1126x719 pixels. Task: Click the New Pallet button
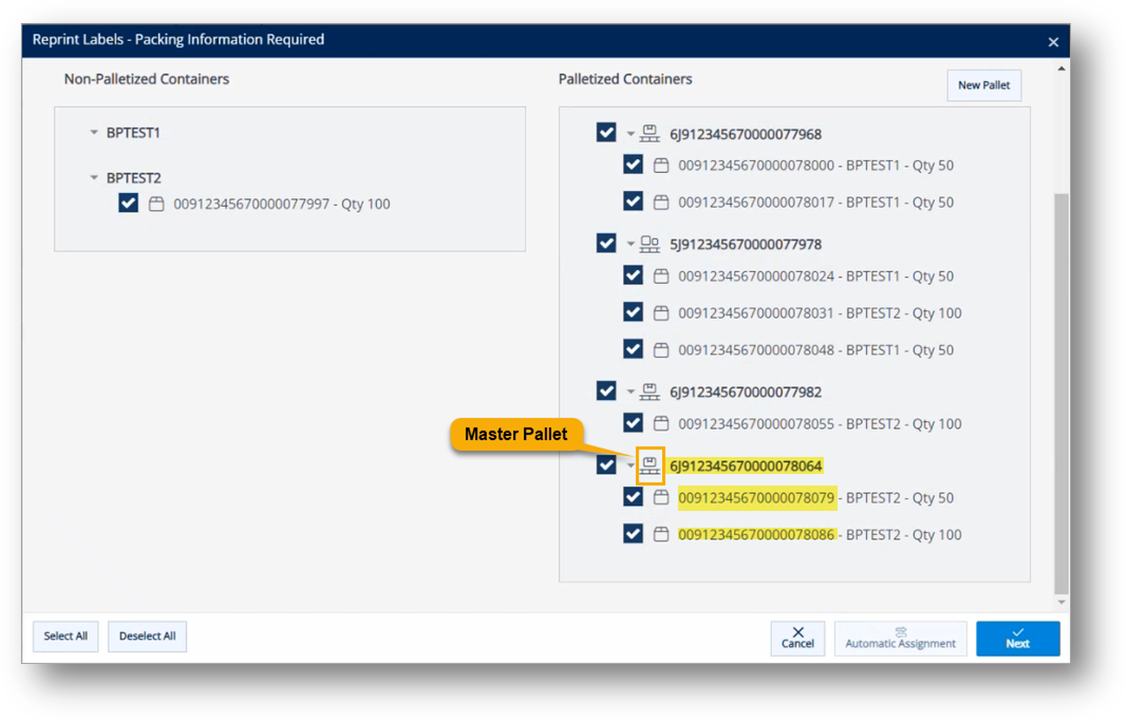[983, 85]
